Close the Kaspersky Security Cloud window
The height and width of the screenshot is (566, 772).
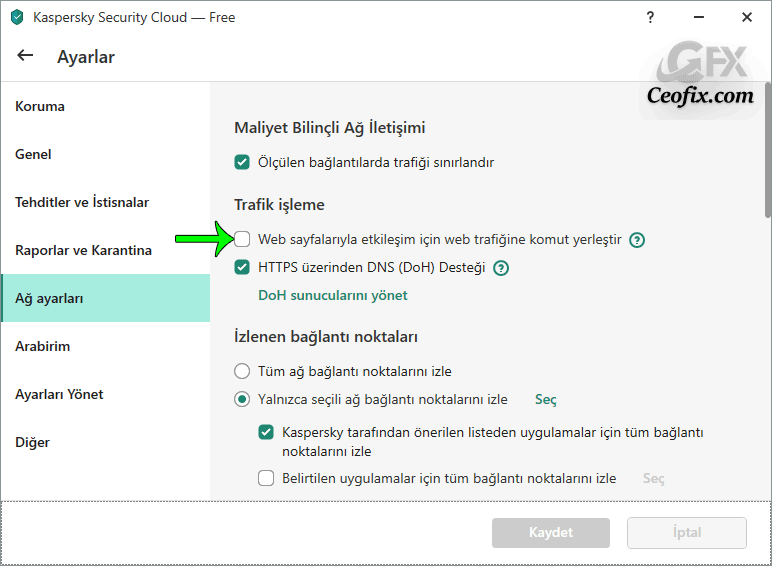click(x=746, y=17)
